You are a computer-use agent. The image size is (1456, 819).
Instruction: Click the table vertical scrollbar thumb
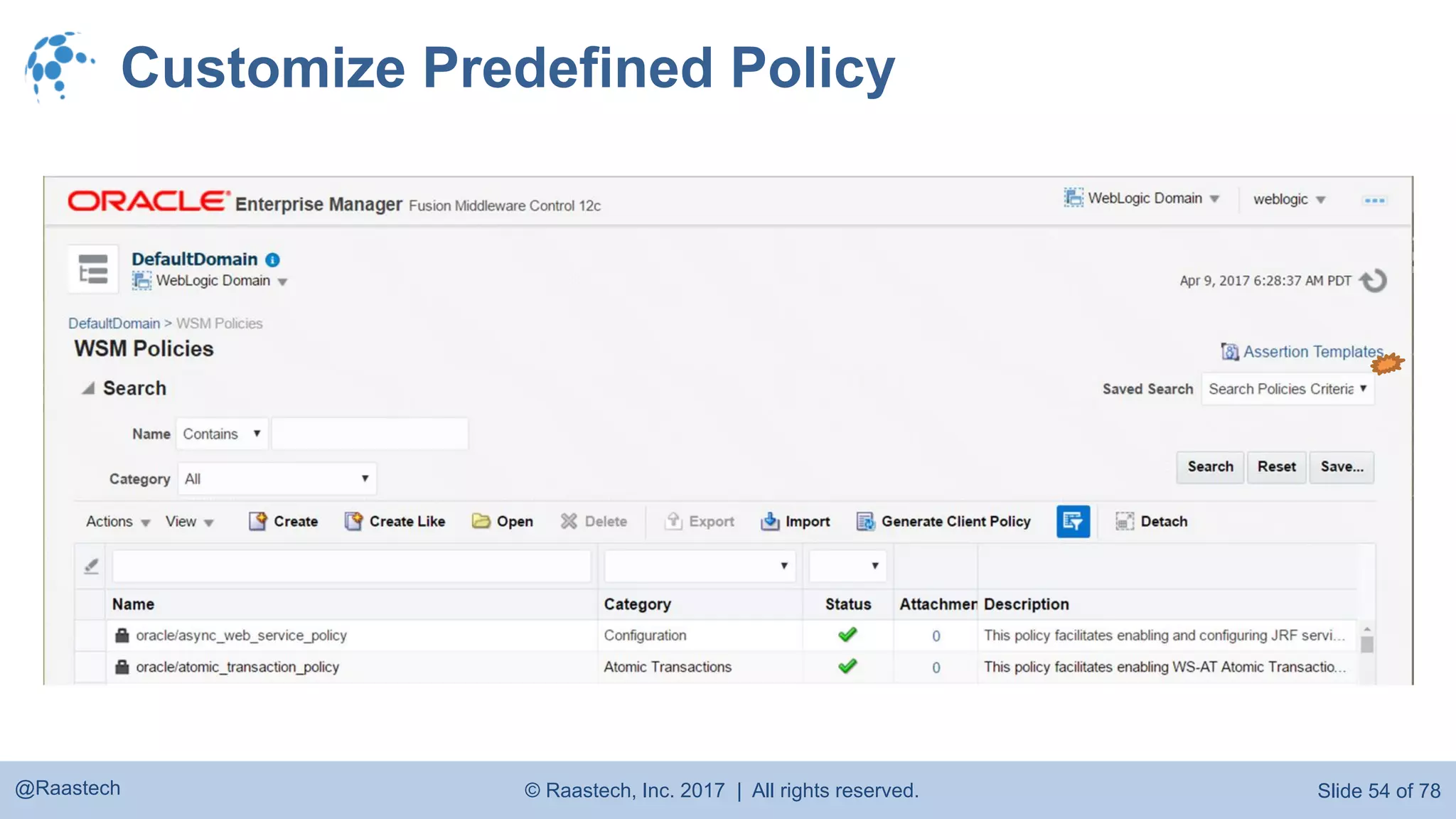[x=1367, y=645]
